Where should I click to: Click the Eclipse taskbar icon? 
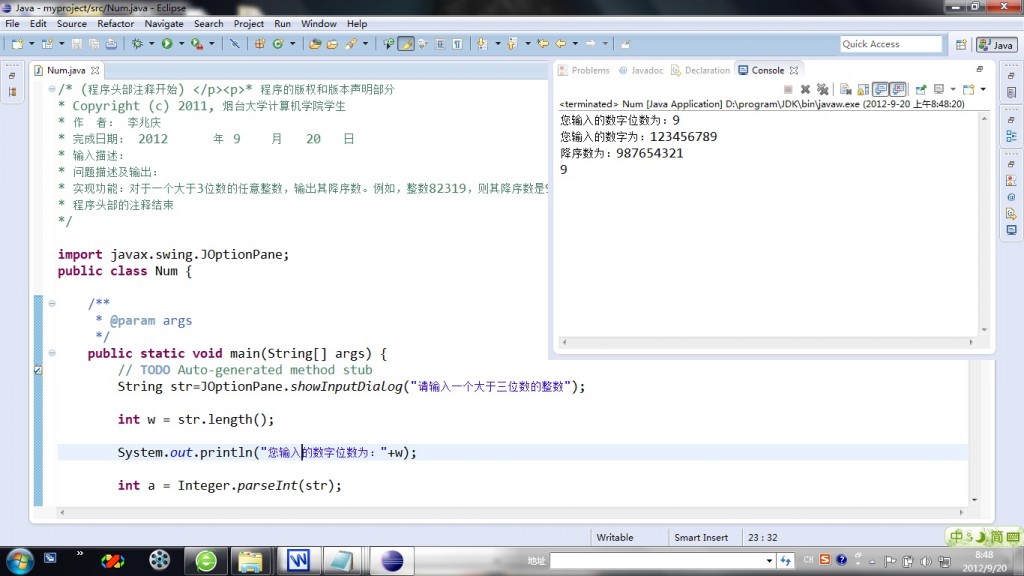click(392, 561)
